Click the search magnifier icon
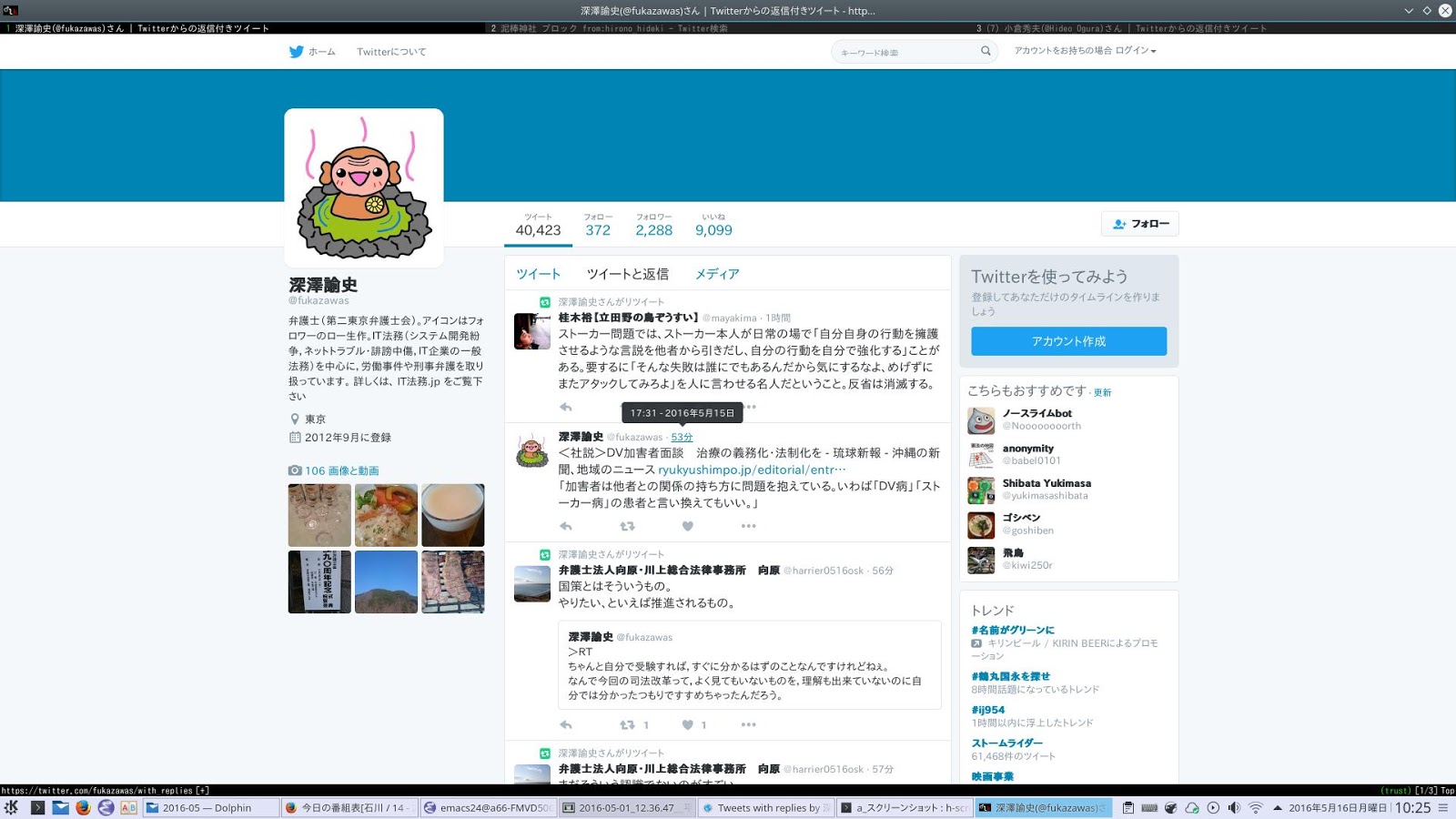This screenshot has width=1456, height=819. click(986, 52)
